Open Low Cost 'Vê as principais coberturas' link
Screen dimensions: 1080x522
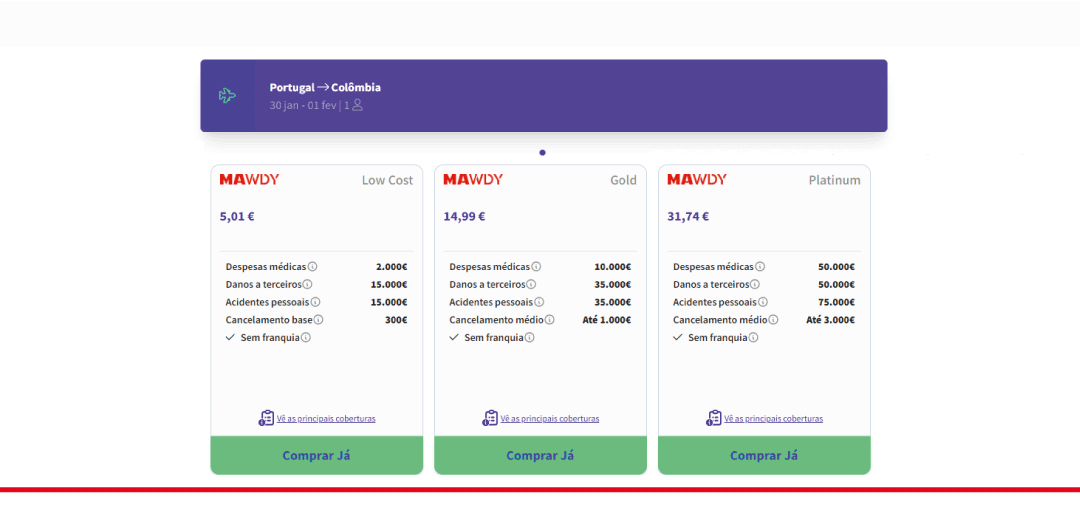326,419
